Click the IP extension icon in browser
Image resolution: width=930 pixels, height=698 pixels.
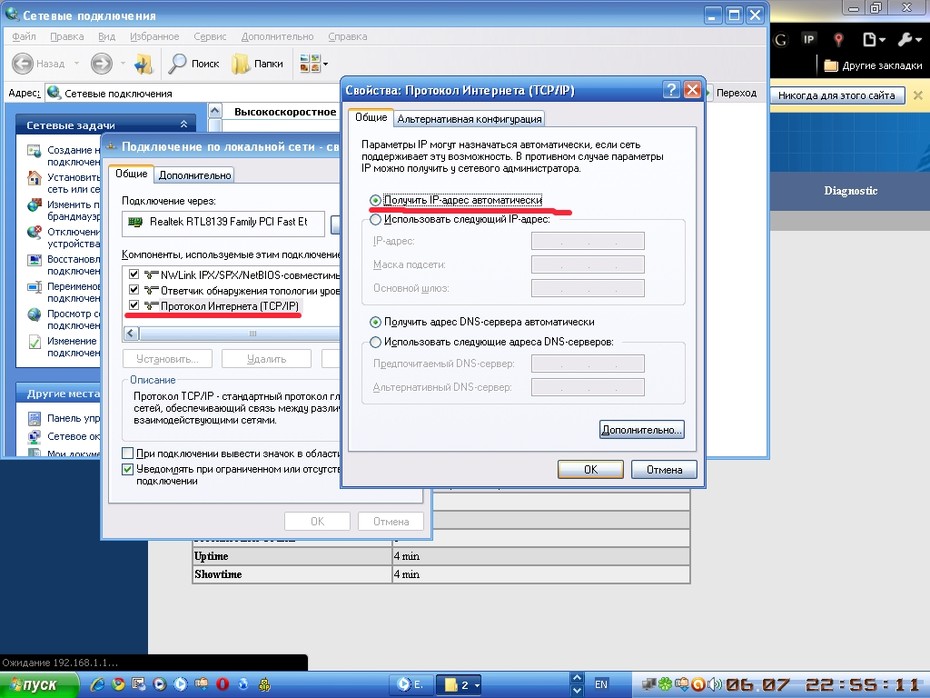808,39
